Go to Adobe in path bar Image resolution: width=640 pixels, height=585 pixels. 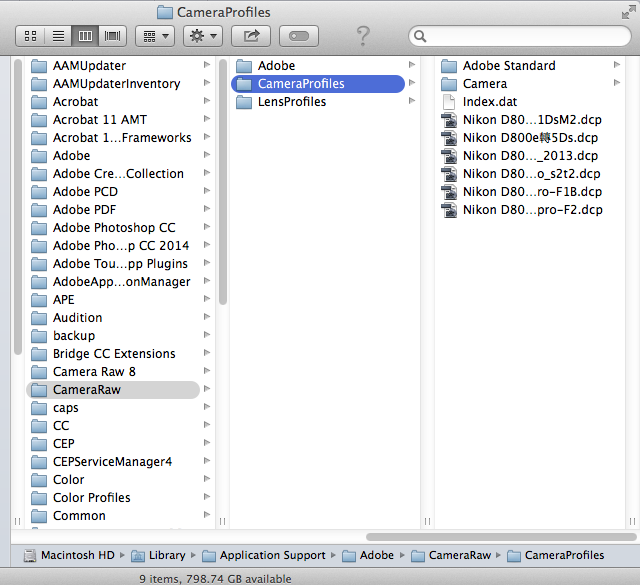(x=368, y=555)
